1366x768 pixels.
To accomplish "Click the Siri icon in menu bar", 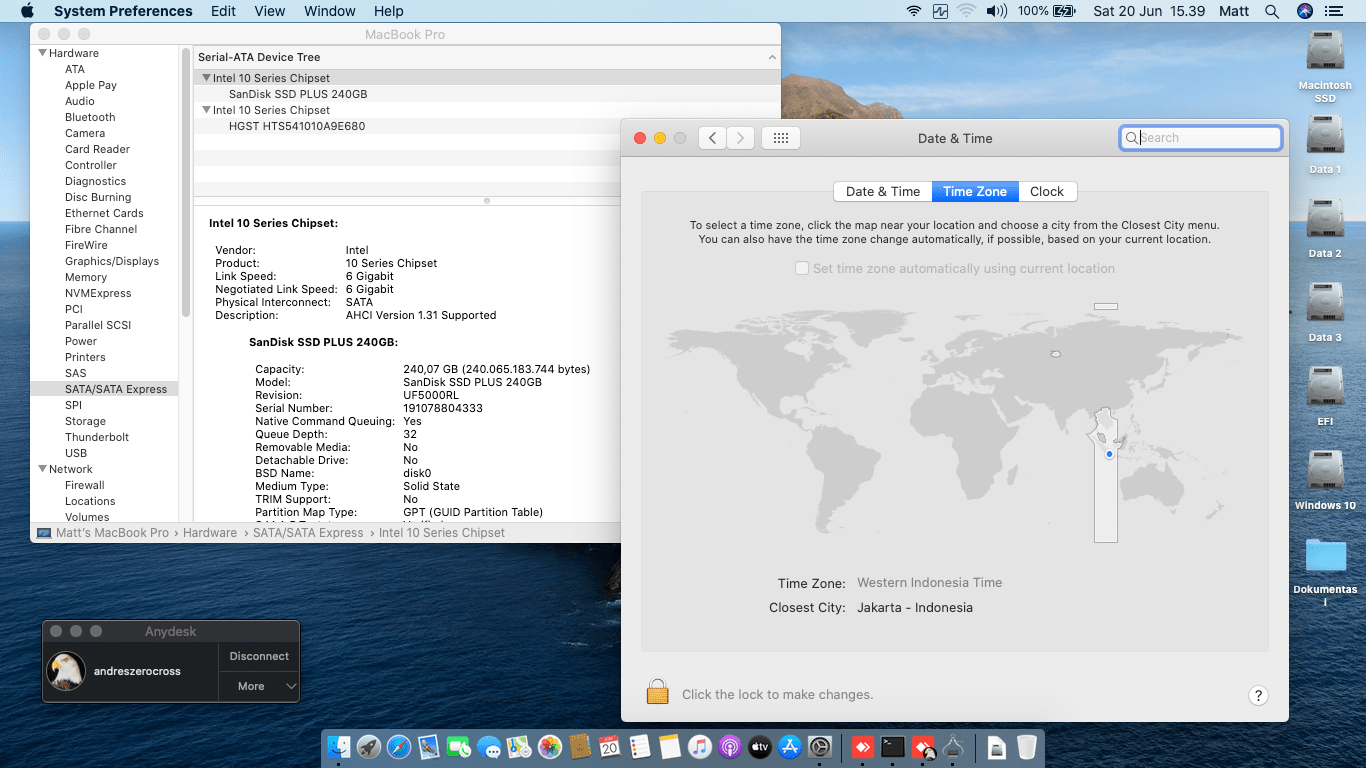I will pos(1304,11).
